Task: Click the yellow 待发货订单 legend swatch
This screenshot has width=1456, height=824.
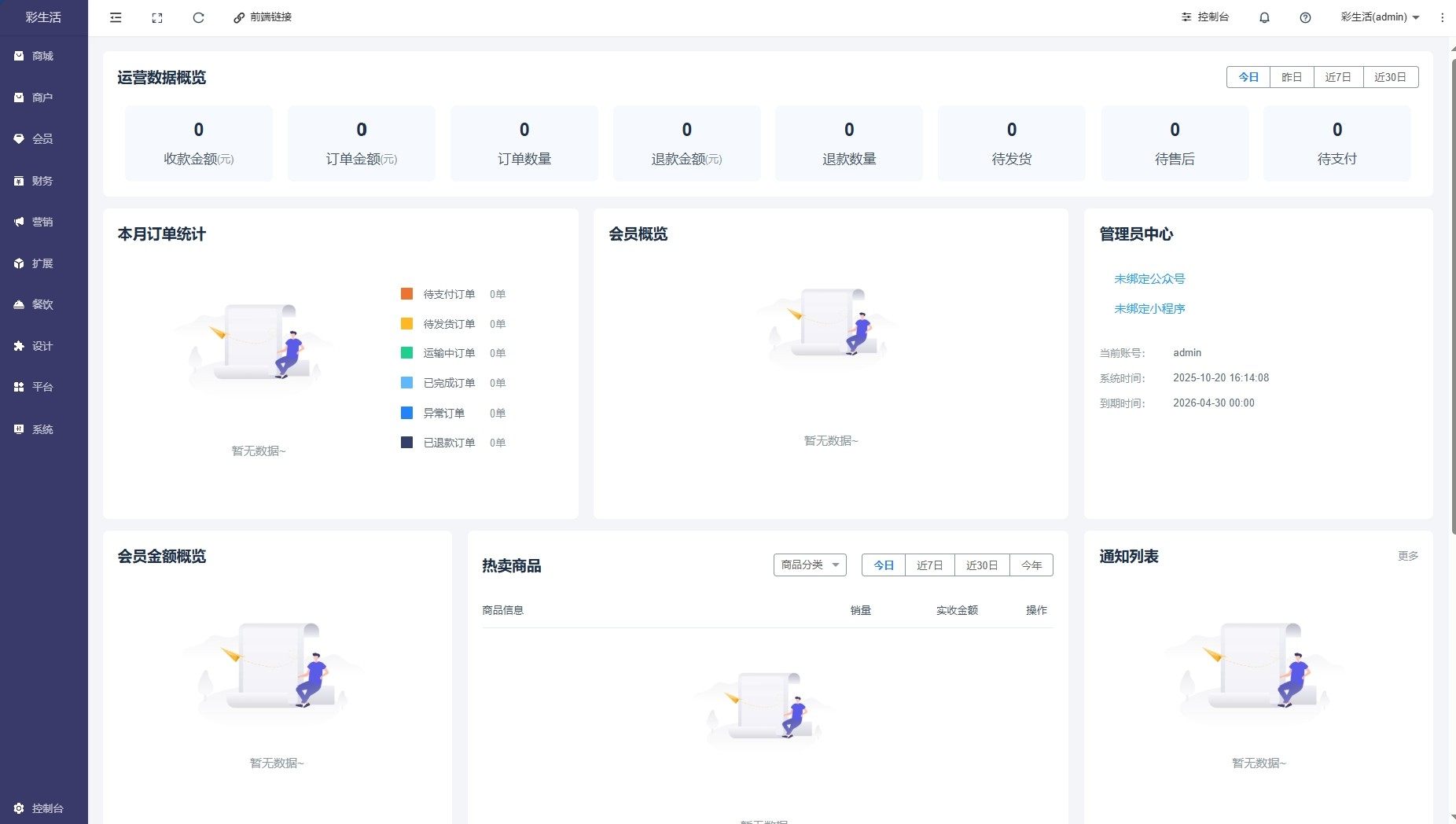Action: click(x=406, y=324)
